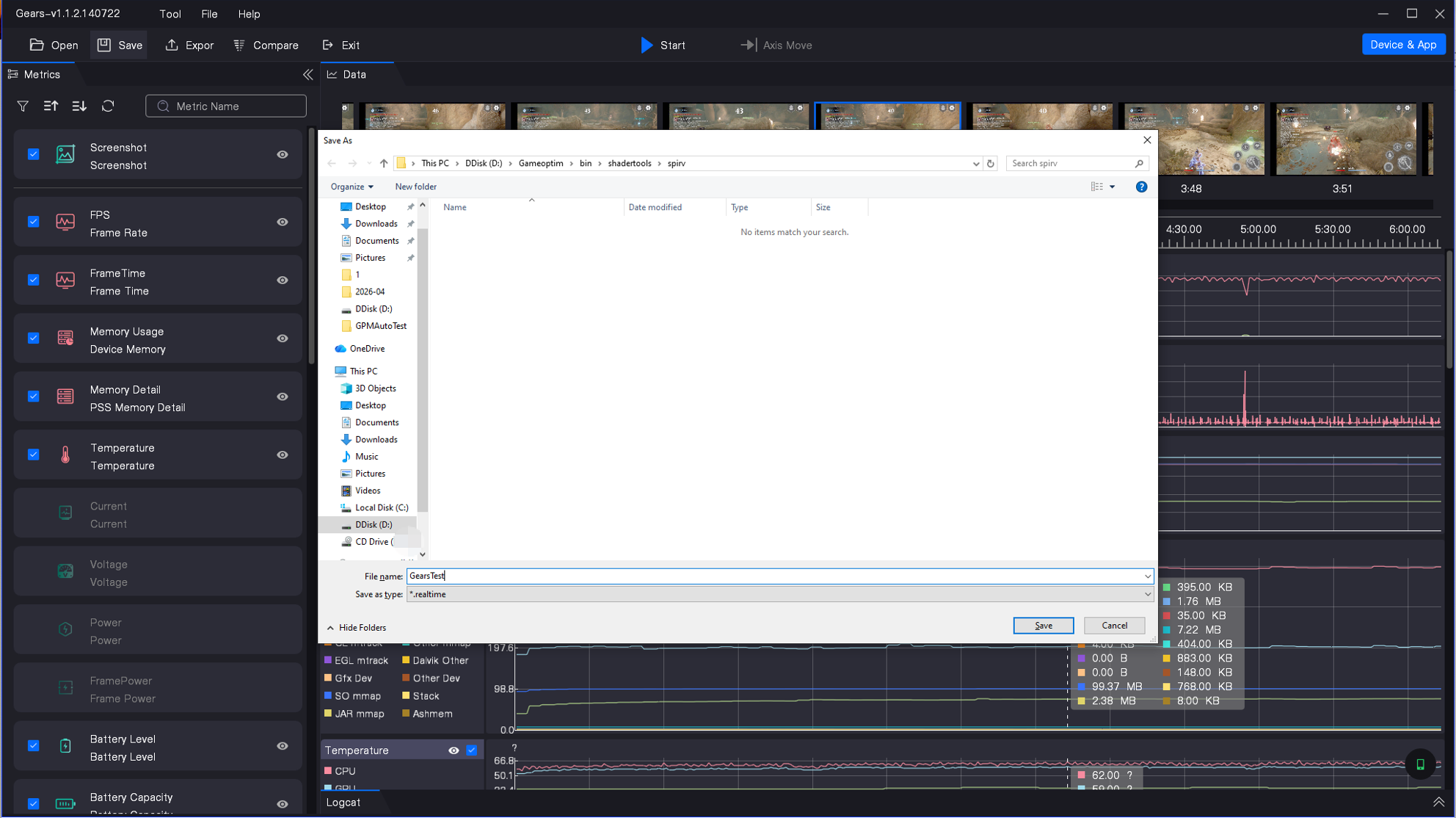
Task: Toggle eye icon in Temperature chart header
Action: (x=454, y=750)
